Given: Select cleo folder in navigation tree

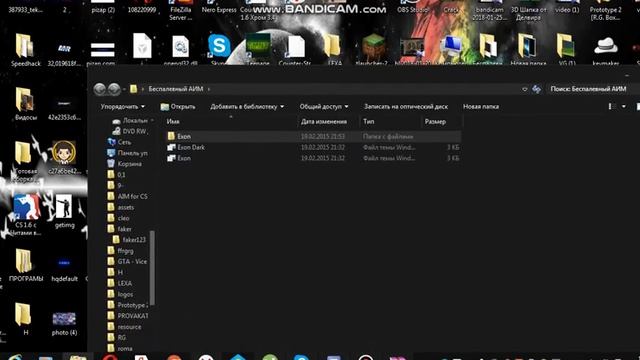Looking at the screenshot, I should tap(118, 218).
